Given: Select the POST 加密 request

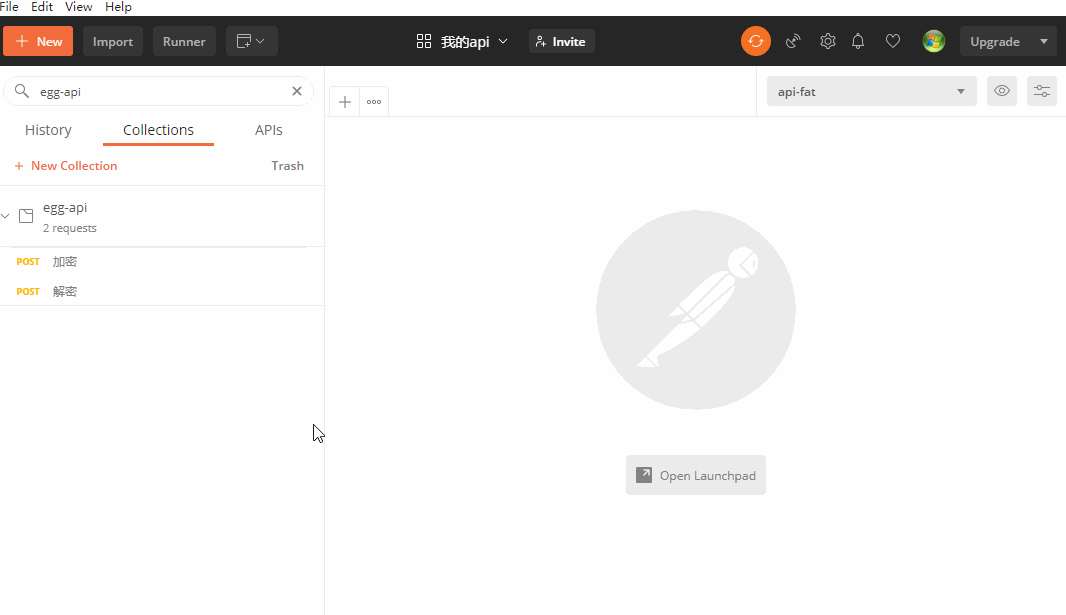Looking at the screenshot, I should click(x=64, y=262).
